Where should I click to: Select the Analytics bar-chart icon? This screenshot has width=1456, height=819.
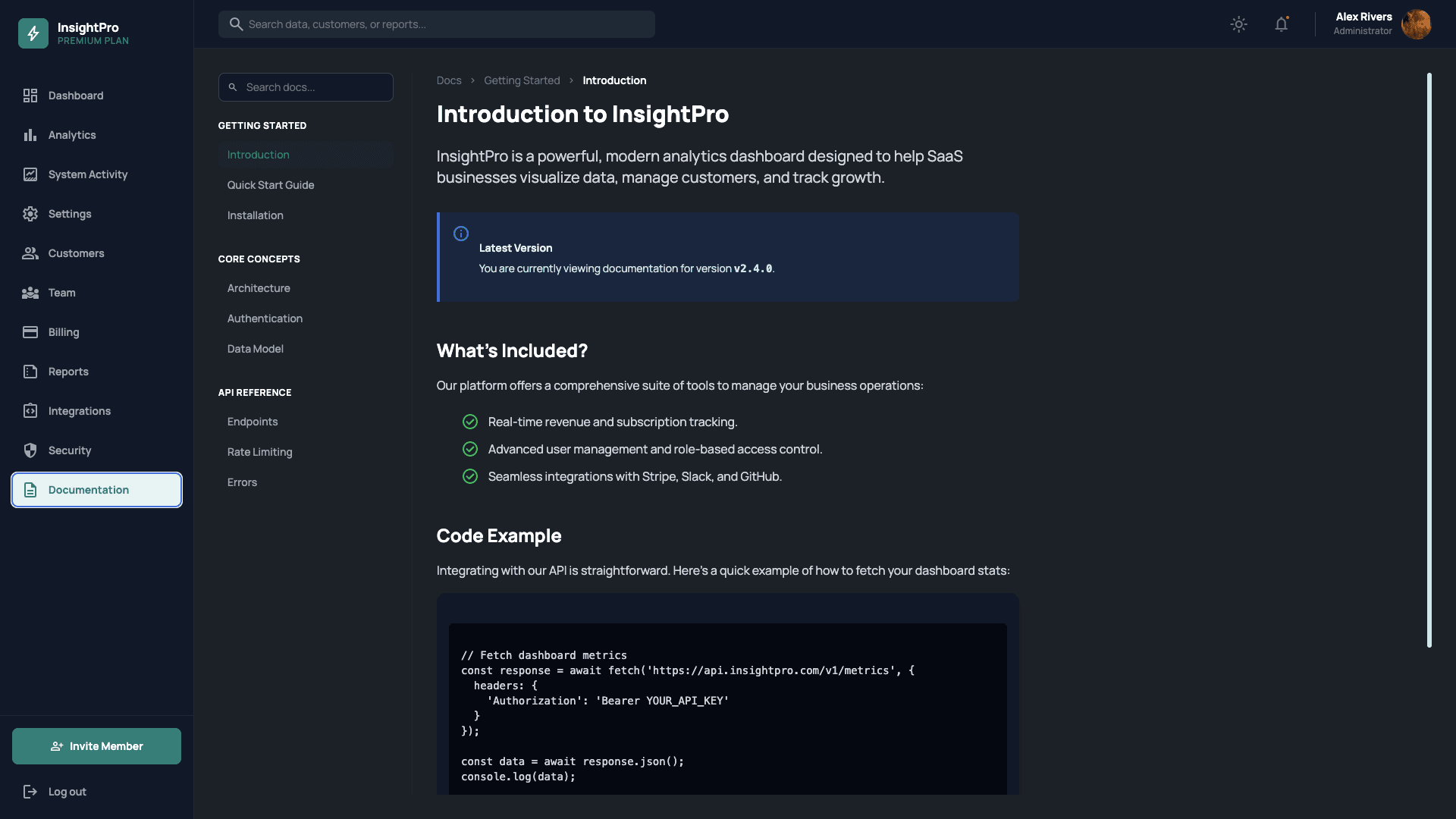coord(30,135)
